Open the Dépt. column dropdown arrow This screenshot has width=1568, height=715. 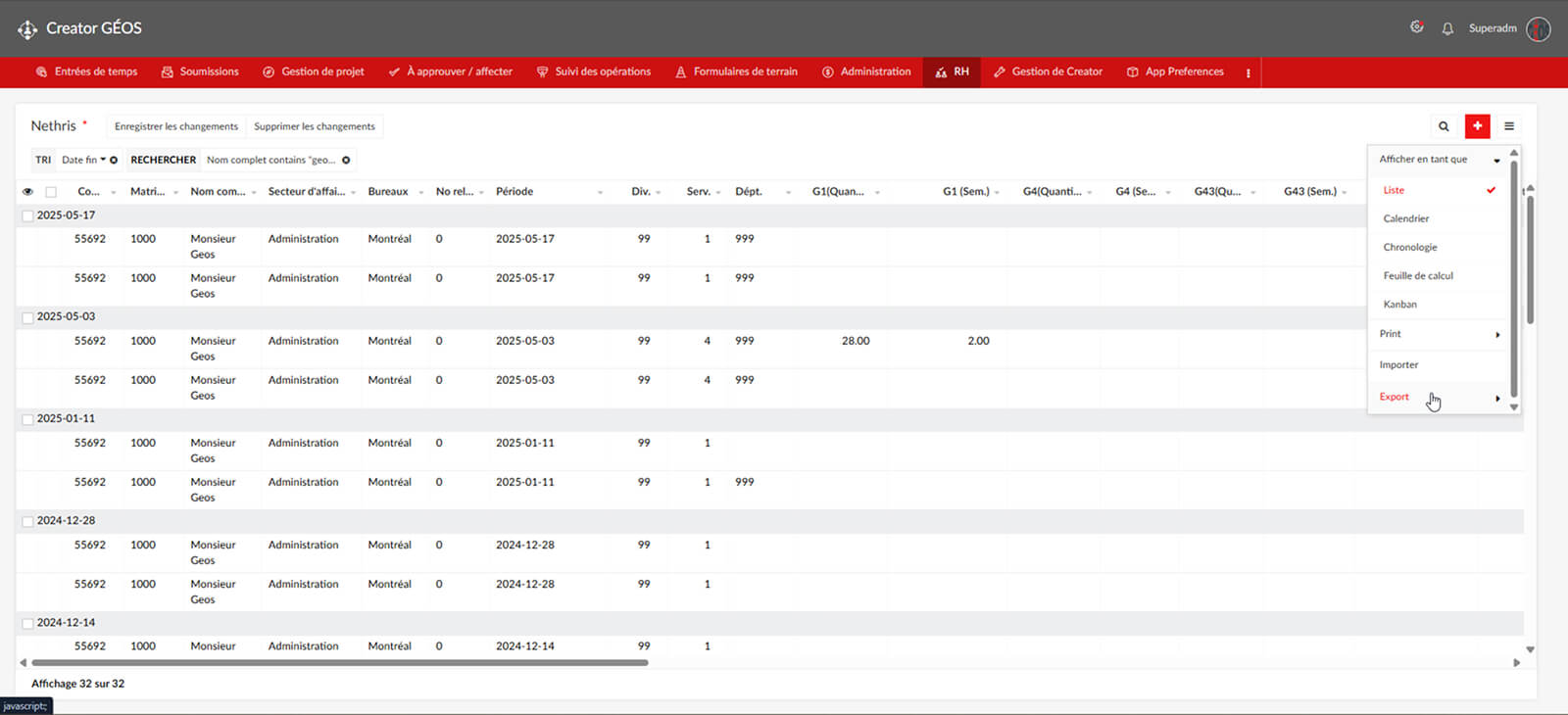click(x=788, y=192)
